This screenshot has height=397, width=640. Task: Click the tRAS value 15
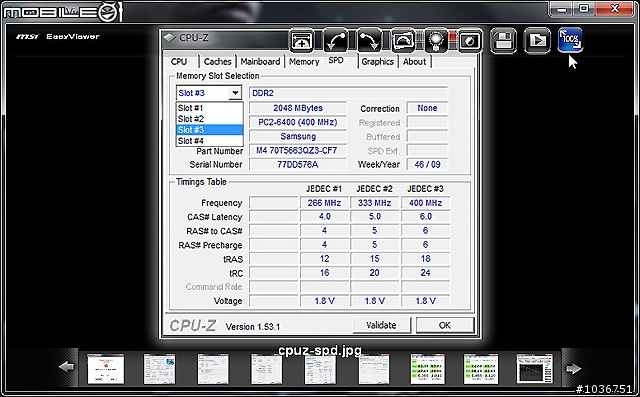click(374, 259)
